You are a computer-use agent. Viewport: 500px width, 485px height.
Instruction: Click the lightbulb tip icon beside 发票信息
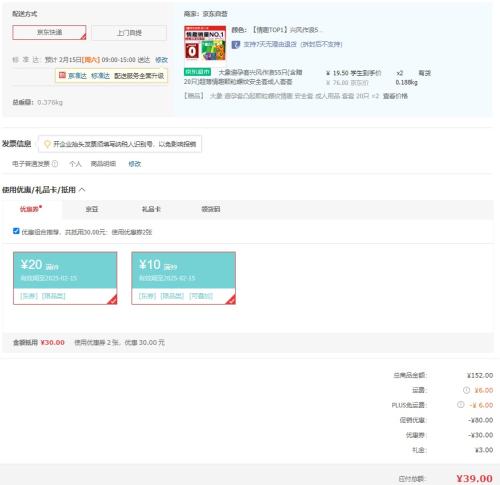47,144
